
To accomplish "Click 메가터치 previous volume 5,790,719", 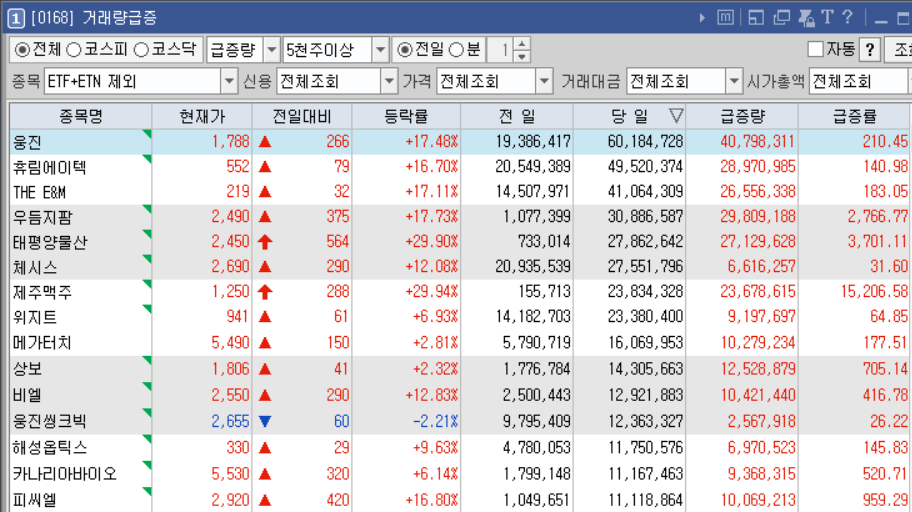I will tap(536, 343).
